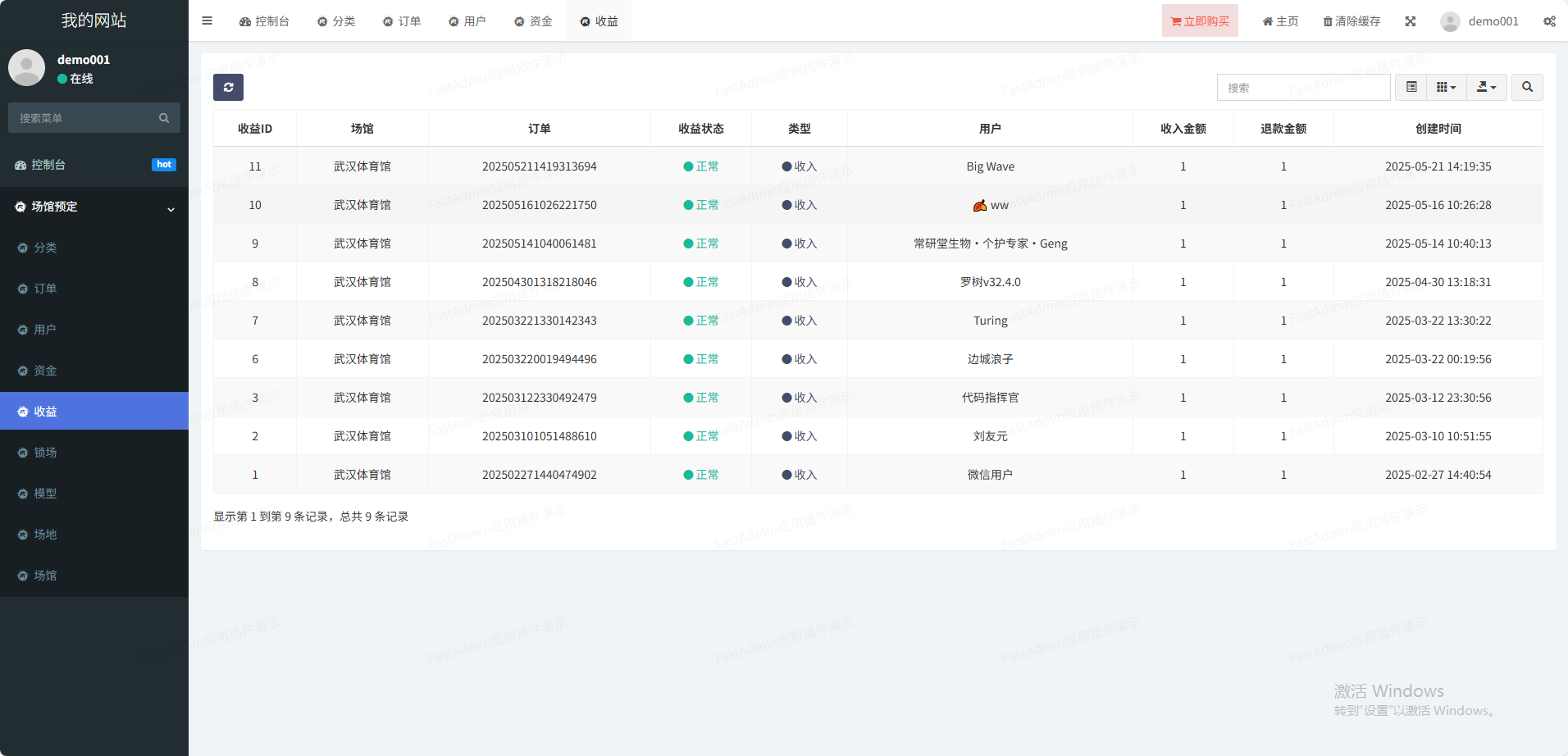Toggle the sidebar hamburger menu
This screenshot has height=756, width=1568.
tap(207, 21)
